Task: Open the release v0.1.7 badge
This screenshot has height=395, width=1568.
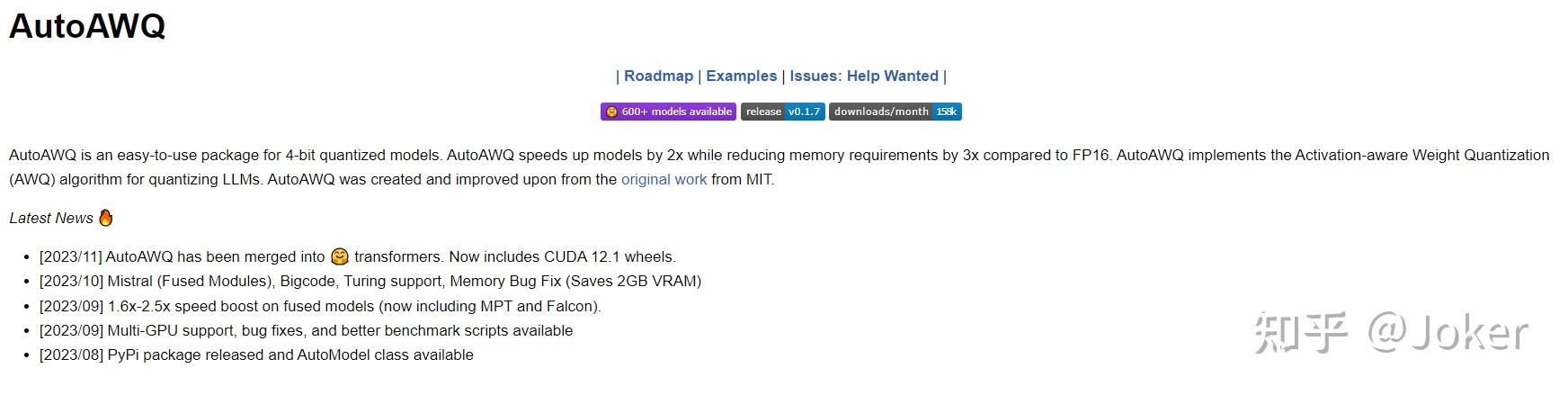Action: 781,112
